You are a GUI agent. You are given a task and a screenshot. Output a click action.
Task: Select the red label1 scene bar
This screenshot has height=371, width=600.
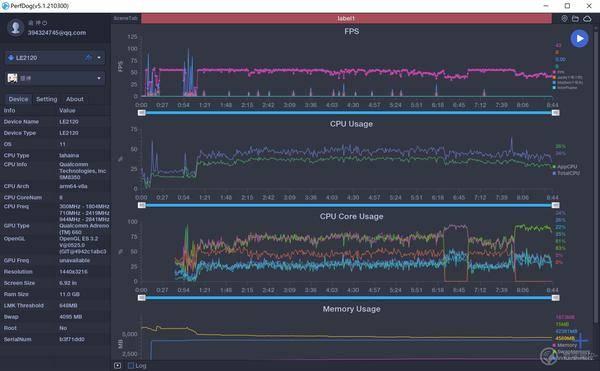(346, 18)
